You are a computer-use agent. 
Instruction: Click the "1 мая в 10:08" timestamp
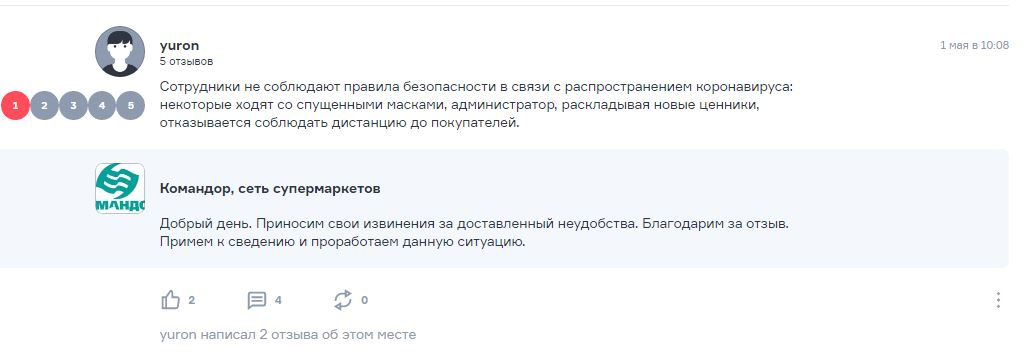[x=974, y=45]
